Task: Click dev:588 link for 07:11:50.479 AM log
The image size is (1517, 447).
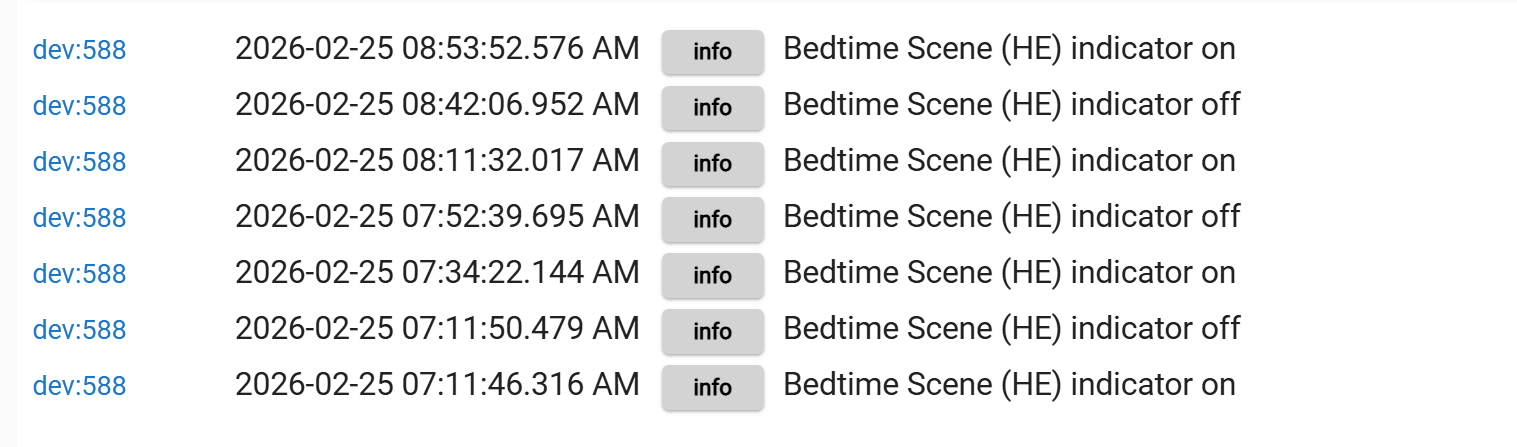Action: pos(79,330)
